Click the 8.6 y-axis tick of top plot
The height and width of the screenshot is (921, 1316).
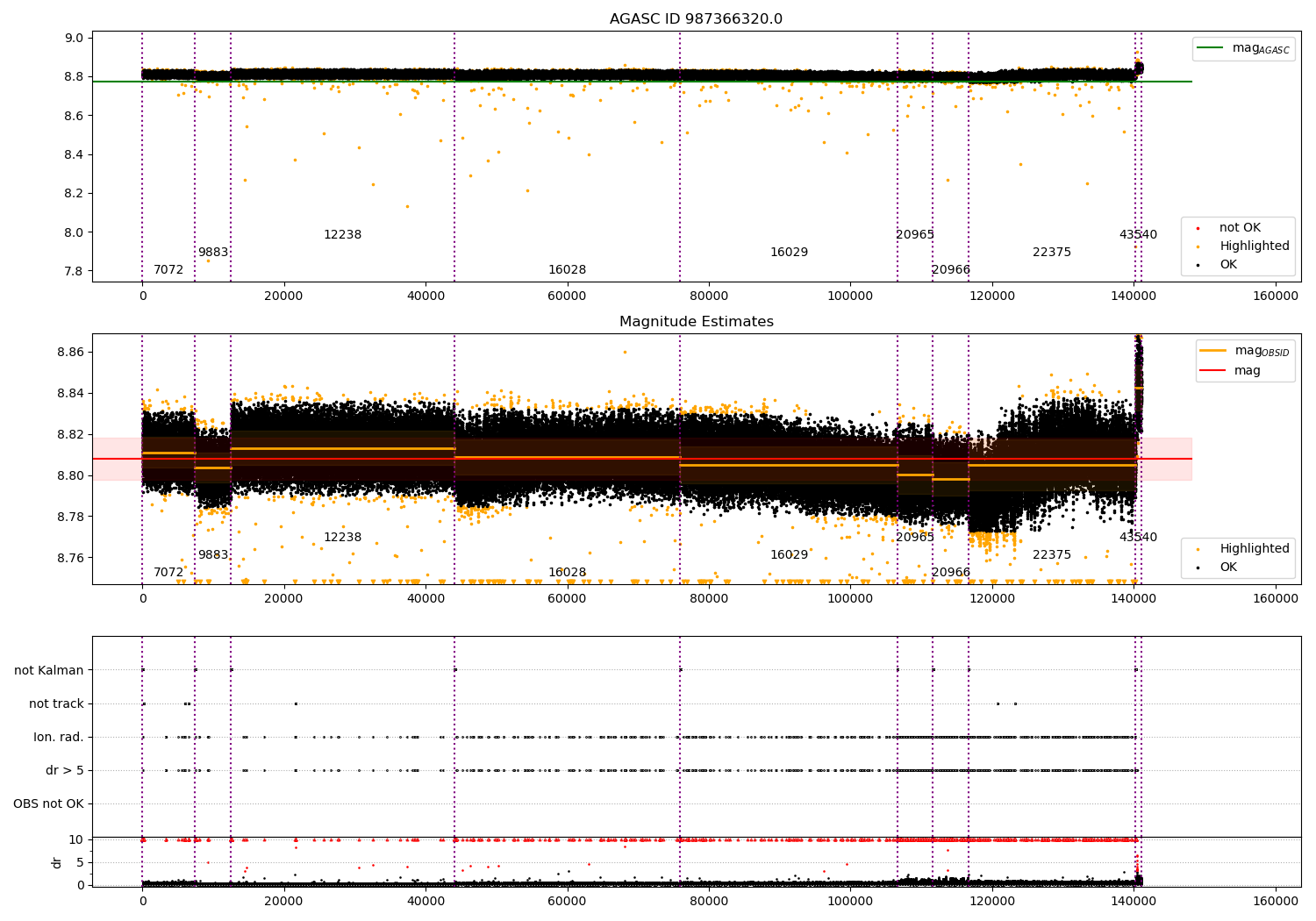pyautogui.click(x=74, y=116)
